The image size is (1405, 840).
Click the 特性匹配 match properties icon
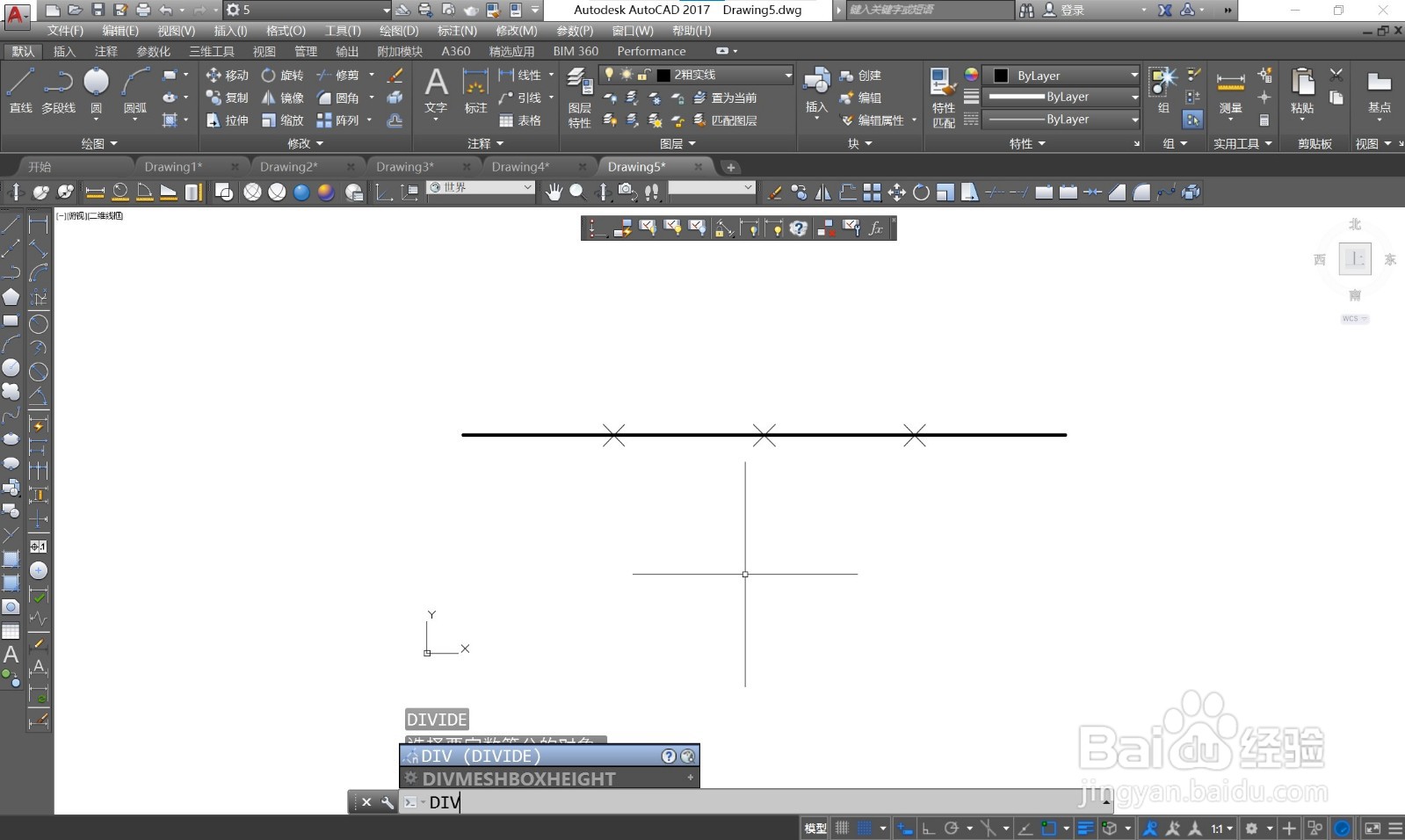[x=943, y=98]
